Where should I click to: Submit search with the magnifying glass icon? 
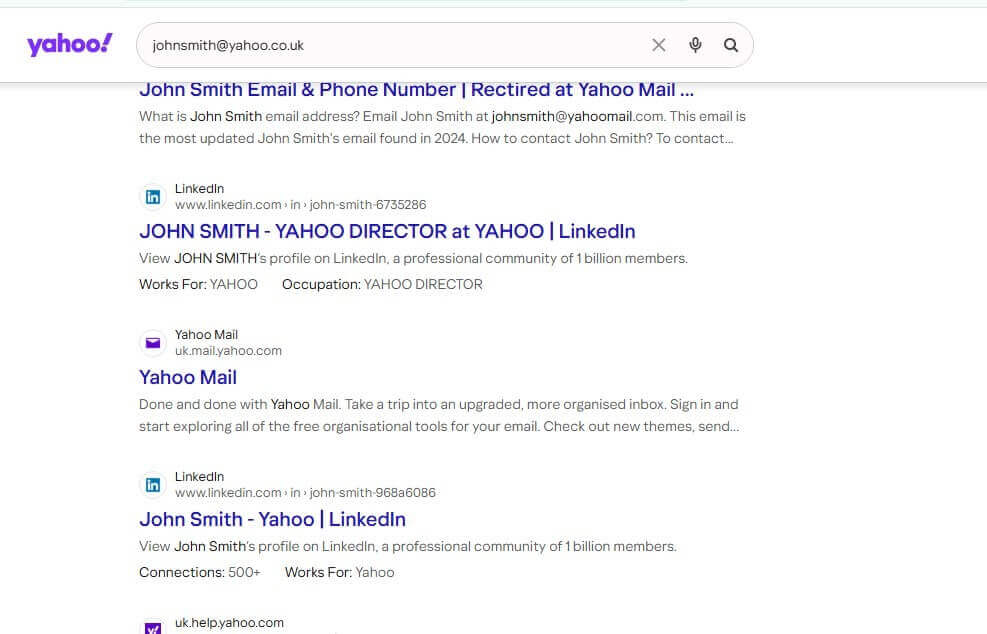(x=731, y=45)
